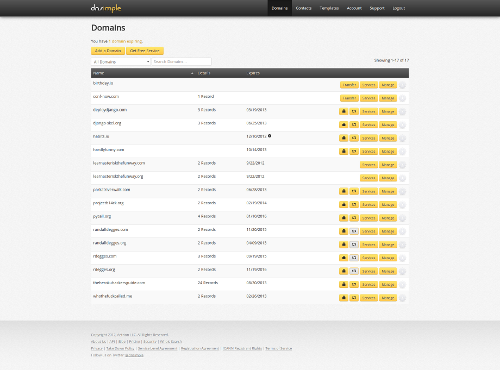Open the Contacts page from the top navigation
The height and width of the screenshot is (370, 500).
[303, 8]
